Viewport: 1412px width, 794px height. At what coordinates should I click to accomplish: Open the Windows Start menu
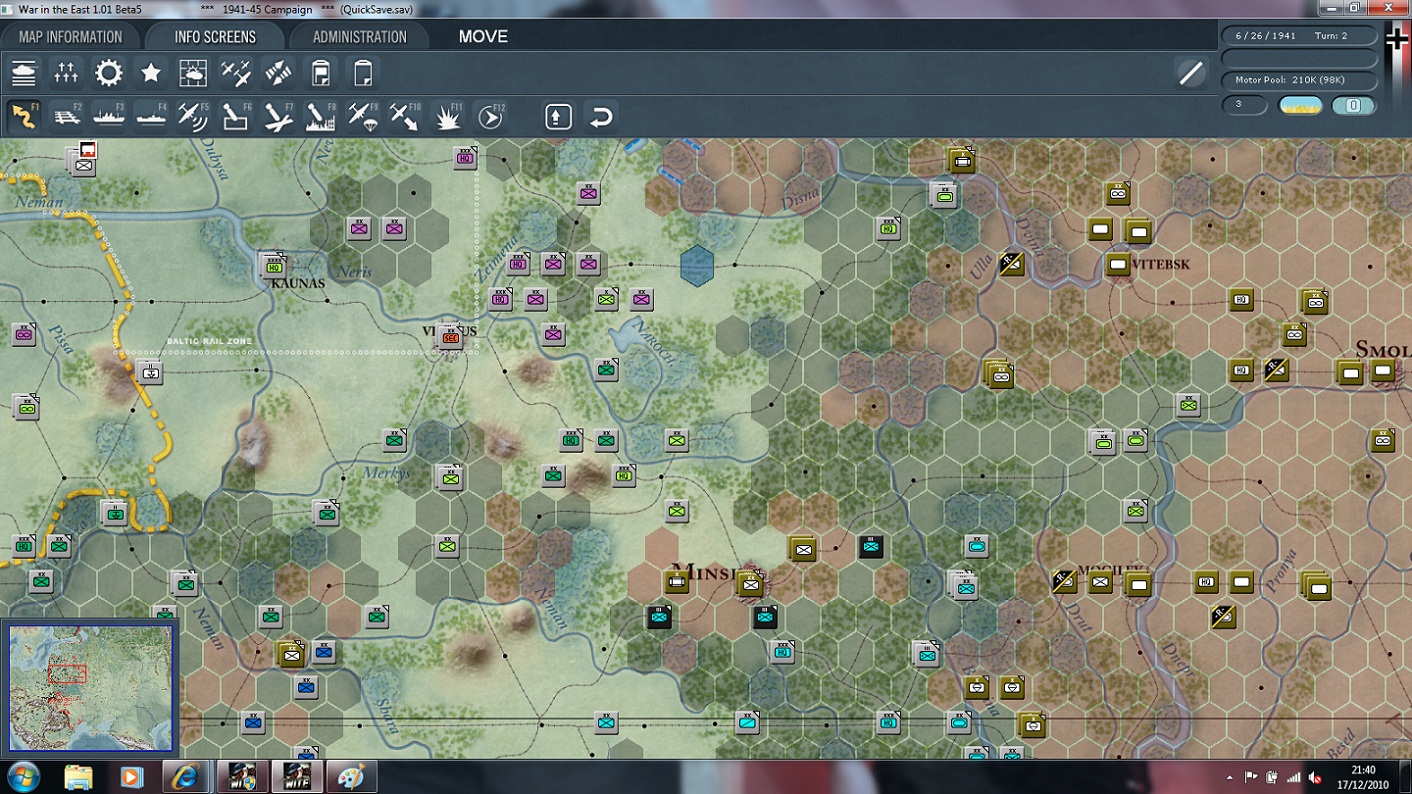point(24,776)
